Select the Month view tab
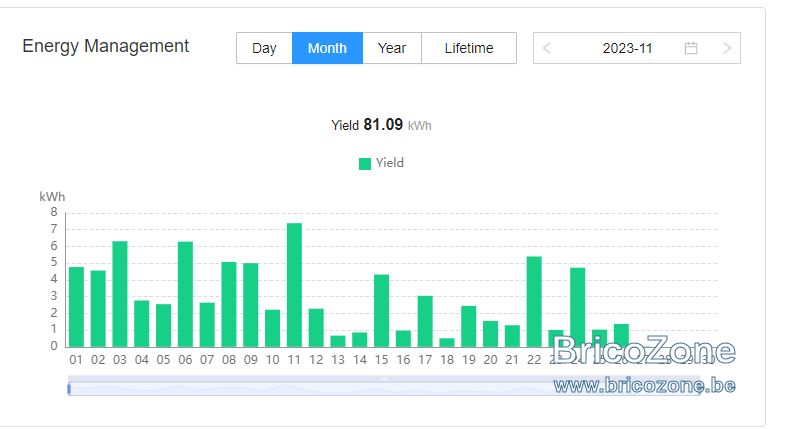Screen dimensions: 789x429 click(x=327, y=48)
